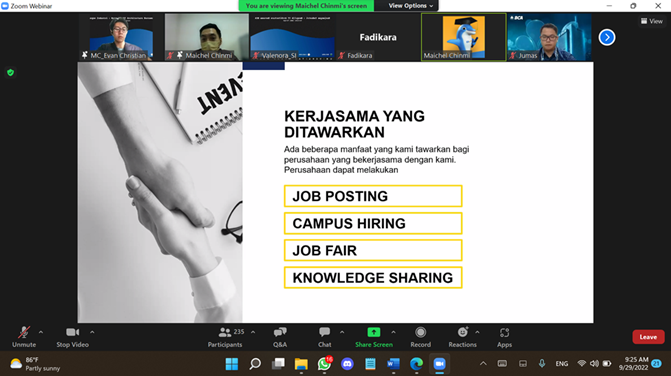This screenshot has width=671, height=376.
Task: Open the Q&A panel
Action: point(280,332)
